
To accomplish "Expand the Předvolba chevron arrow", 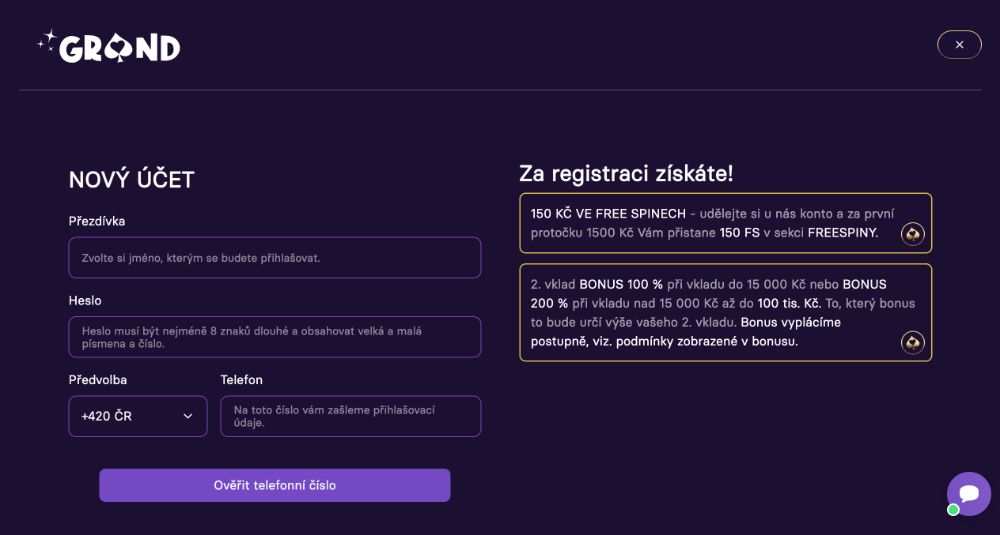I will pyautogui.click(x=188, y=416).
